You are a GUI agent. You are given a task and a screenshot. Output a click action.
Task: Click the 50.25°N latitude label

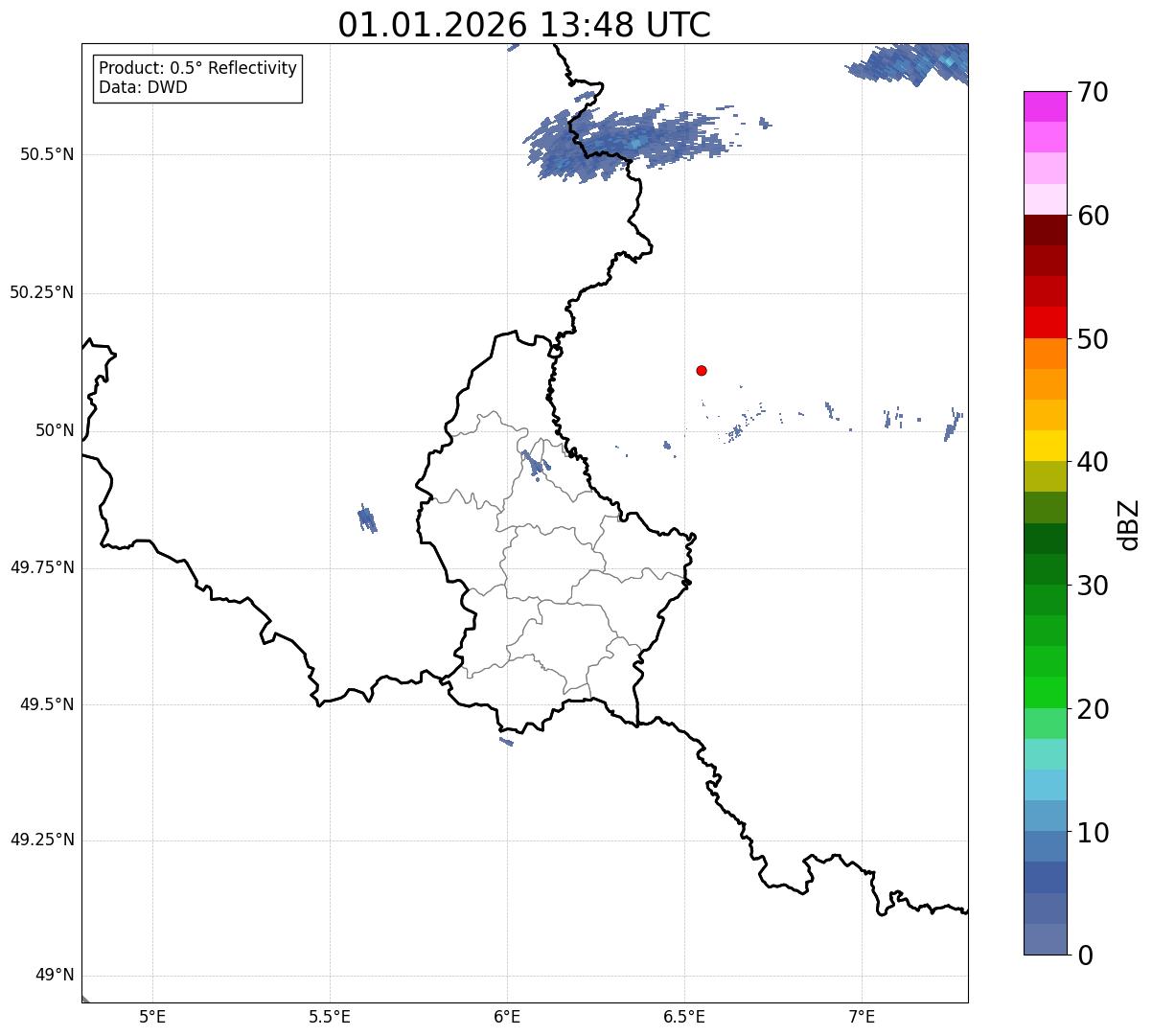tap(41, 292)
